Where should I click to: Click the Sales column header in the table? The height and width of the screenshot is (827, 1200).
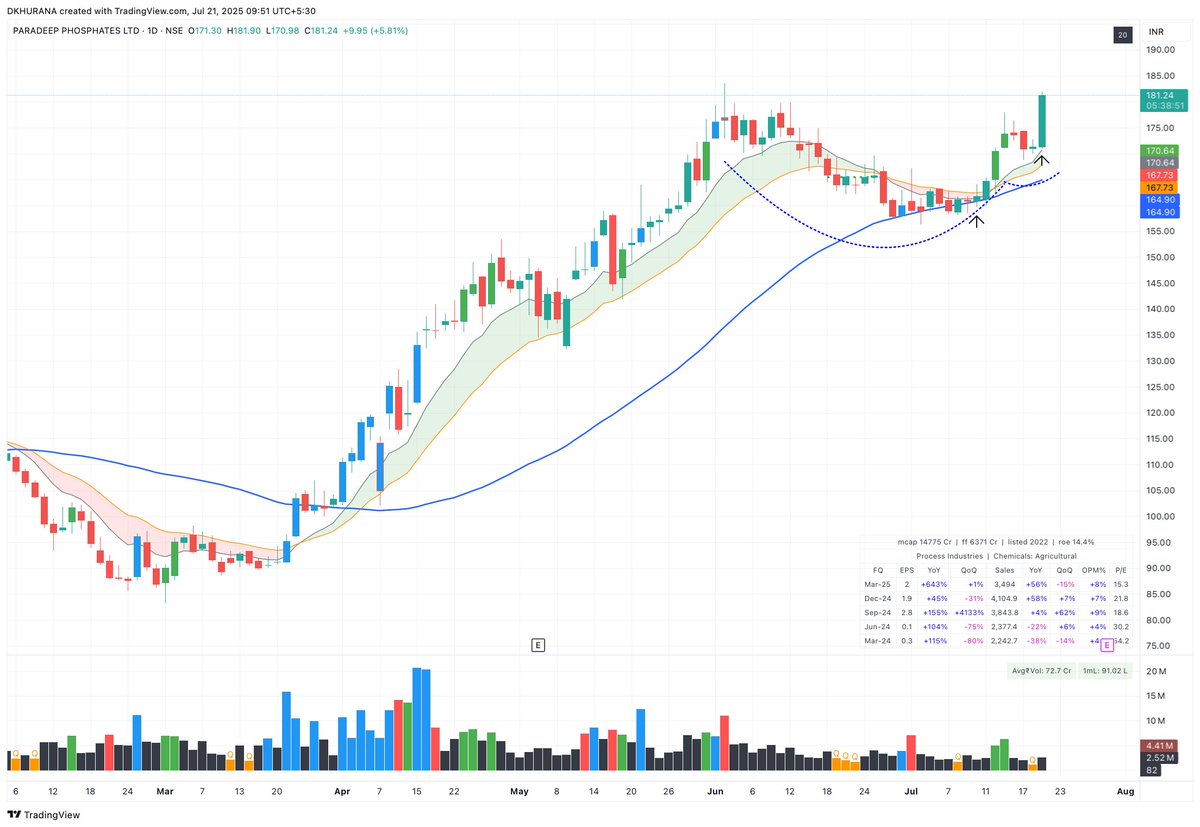(x=1004, y=570)
